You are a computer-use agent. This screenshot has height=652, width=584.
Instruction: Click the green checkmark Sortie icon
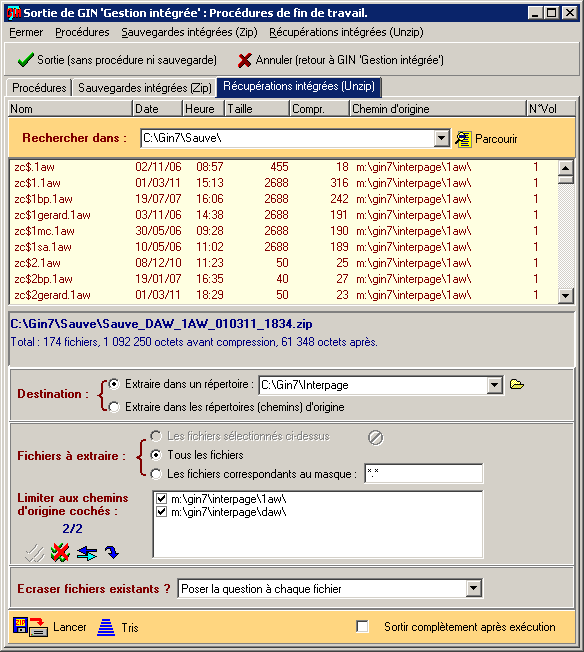25,60
